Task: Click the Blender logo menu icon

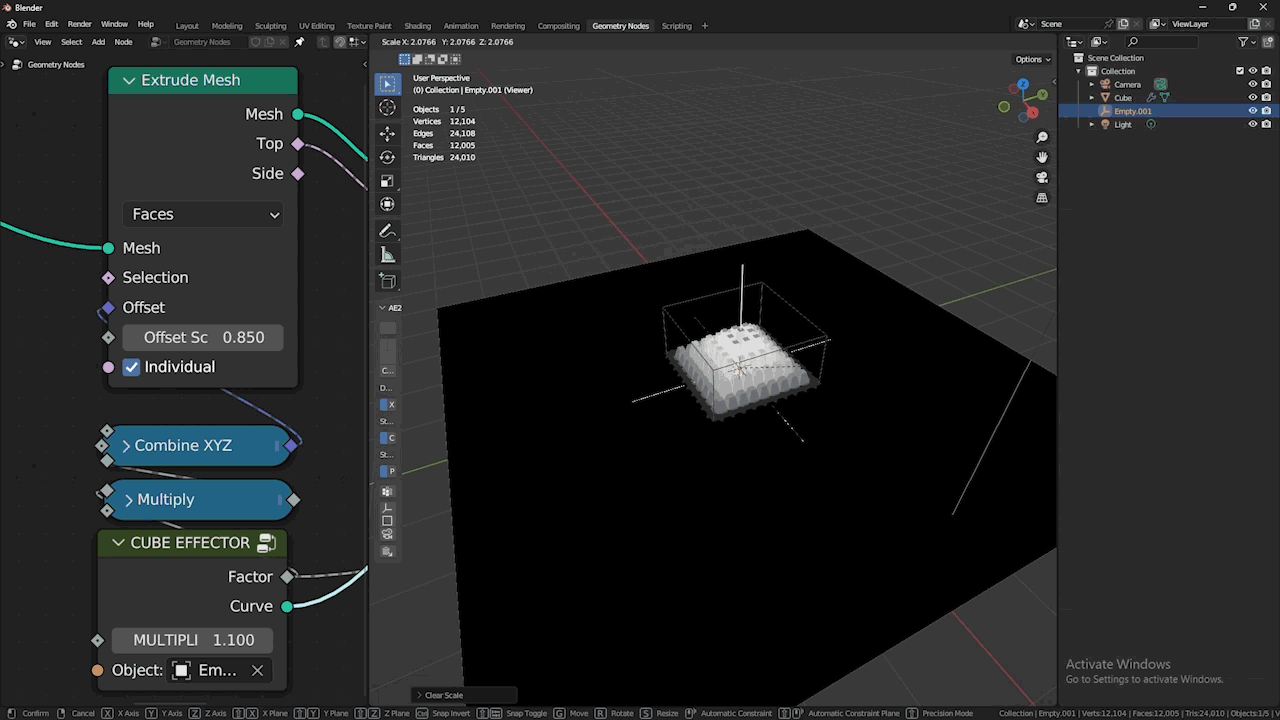Action: 12,24
